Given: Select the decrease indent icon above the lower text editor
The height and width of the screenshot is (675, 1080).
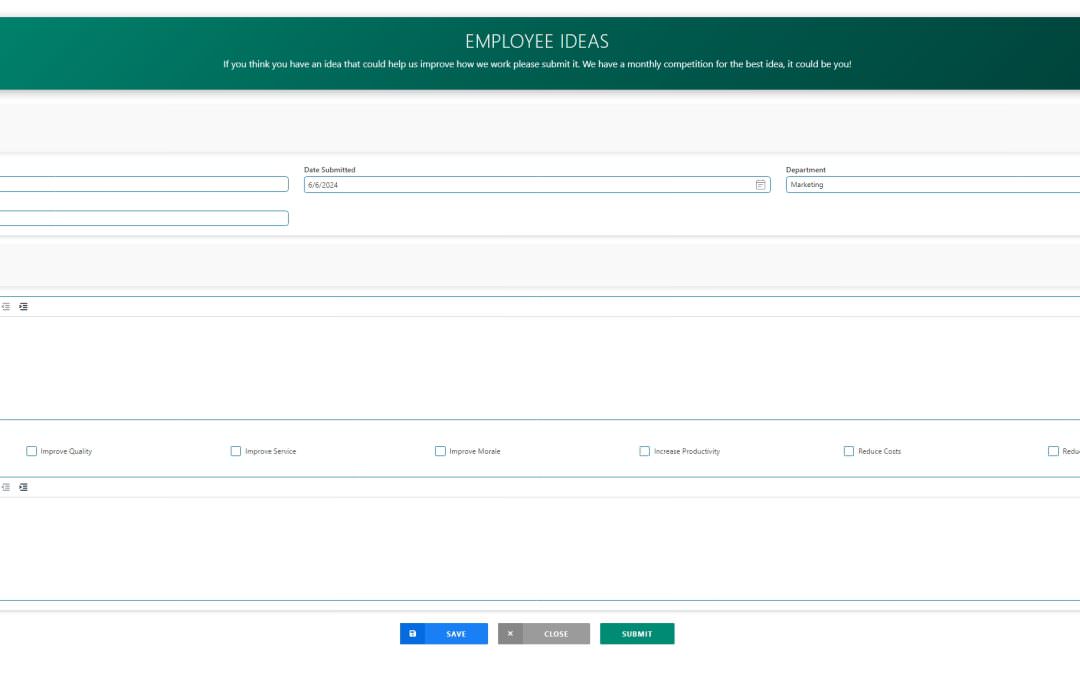Looking at the screenshot, I should coord(6,487).
